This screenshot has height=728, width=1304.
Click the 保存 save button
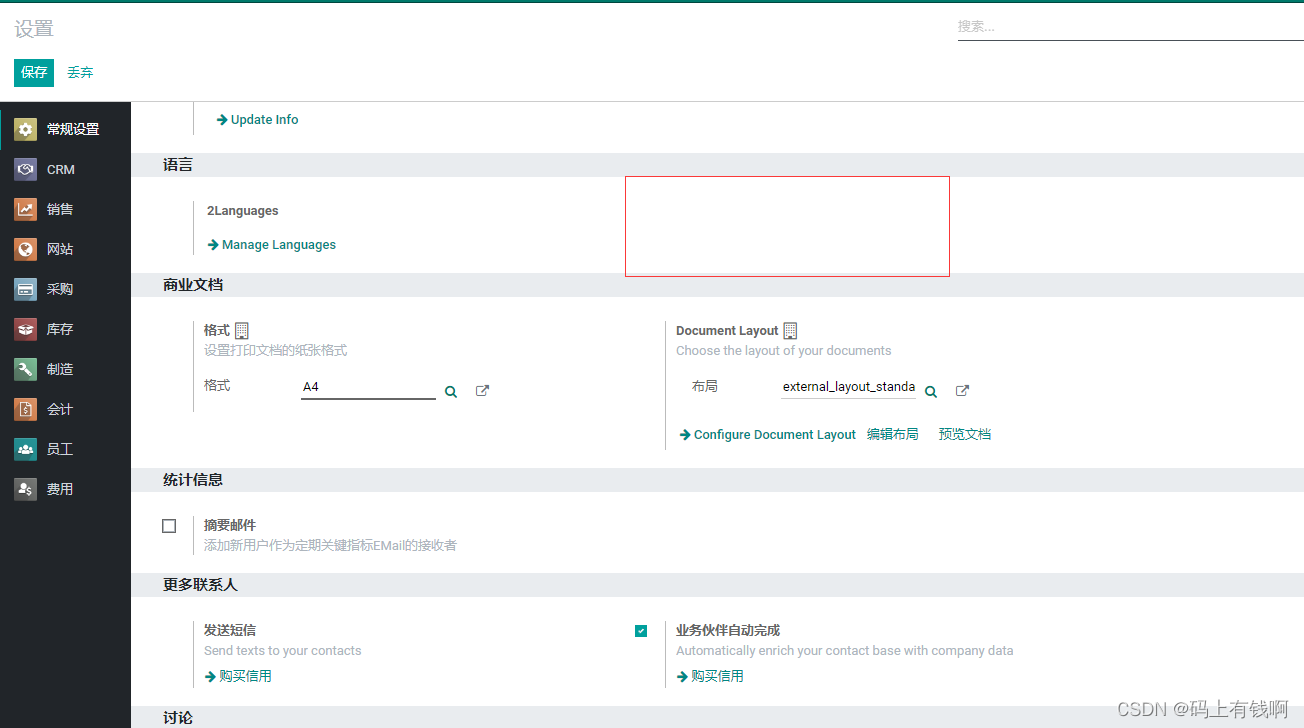pos(33,72)
